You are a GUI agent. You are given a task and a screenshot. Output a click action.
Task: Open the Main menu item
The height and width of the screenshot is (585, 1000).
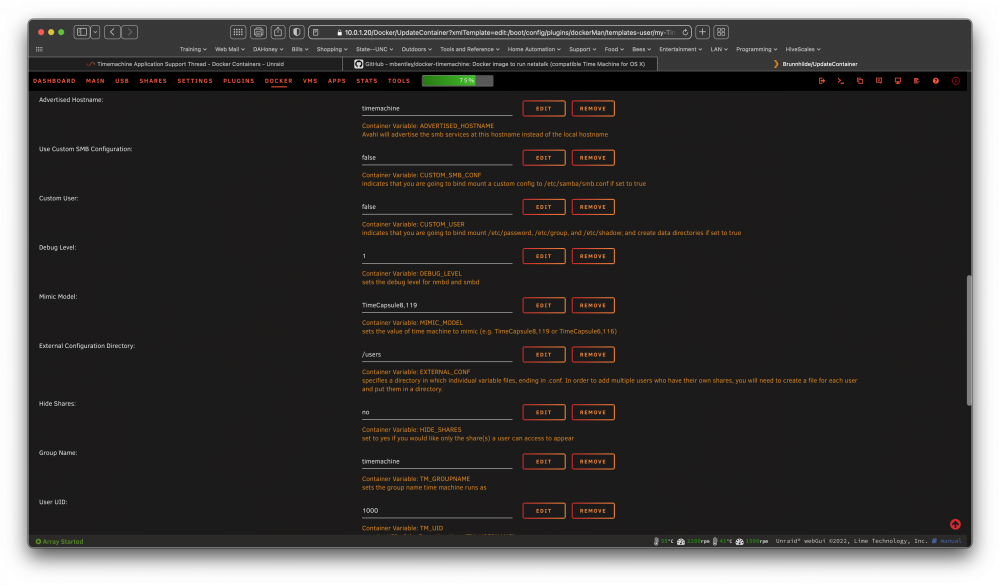95,81
